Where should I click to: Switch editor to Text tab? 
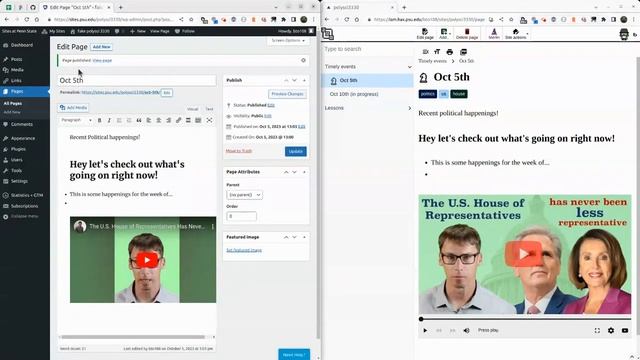pos(209,109)
